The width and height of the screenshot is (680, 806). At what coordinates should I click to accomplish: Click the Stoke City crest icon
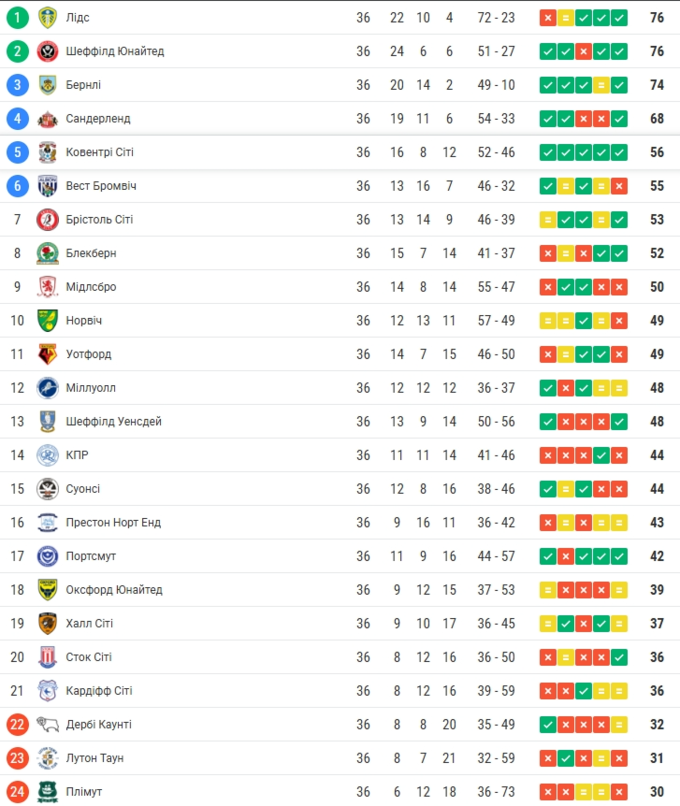[47, 657]
